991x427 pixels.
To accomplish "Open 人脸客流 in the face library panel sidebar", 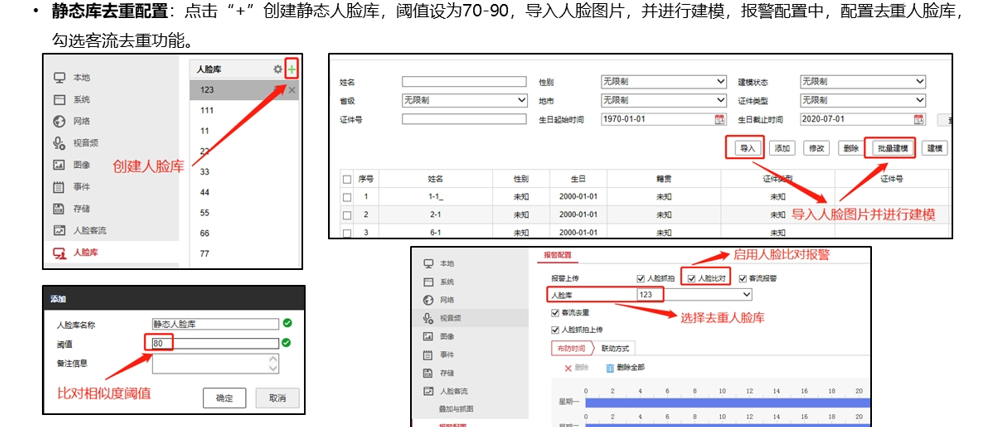I will click(90, 231).
